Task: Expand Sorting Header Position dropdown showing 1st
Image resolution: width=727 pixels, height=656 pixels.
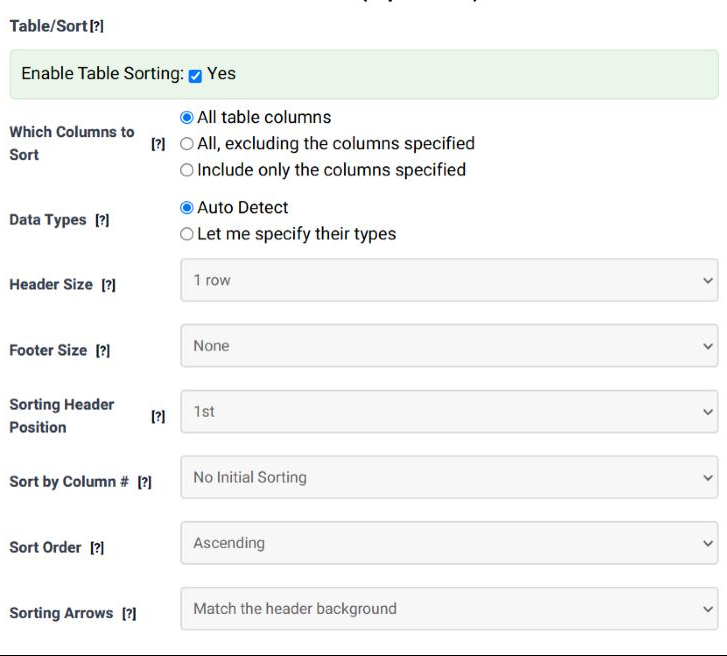Action: point(449,412)
